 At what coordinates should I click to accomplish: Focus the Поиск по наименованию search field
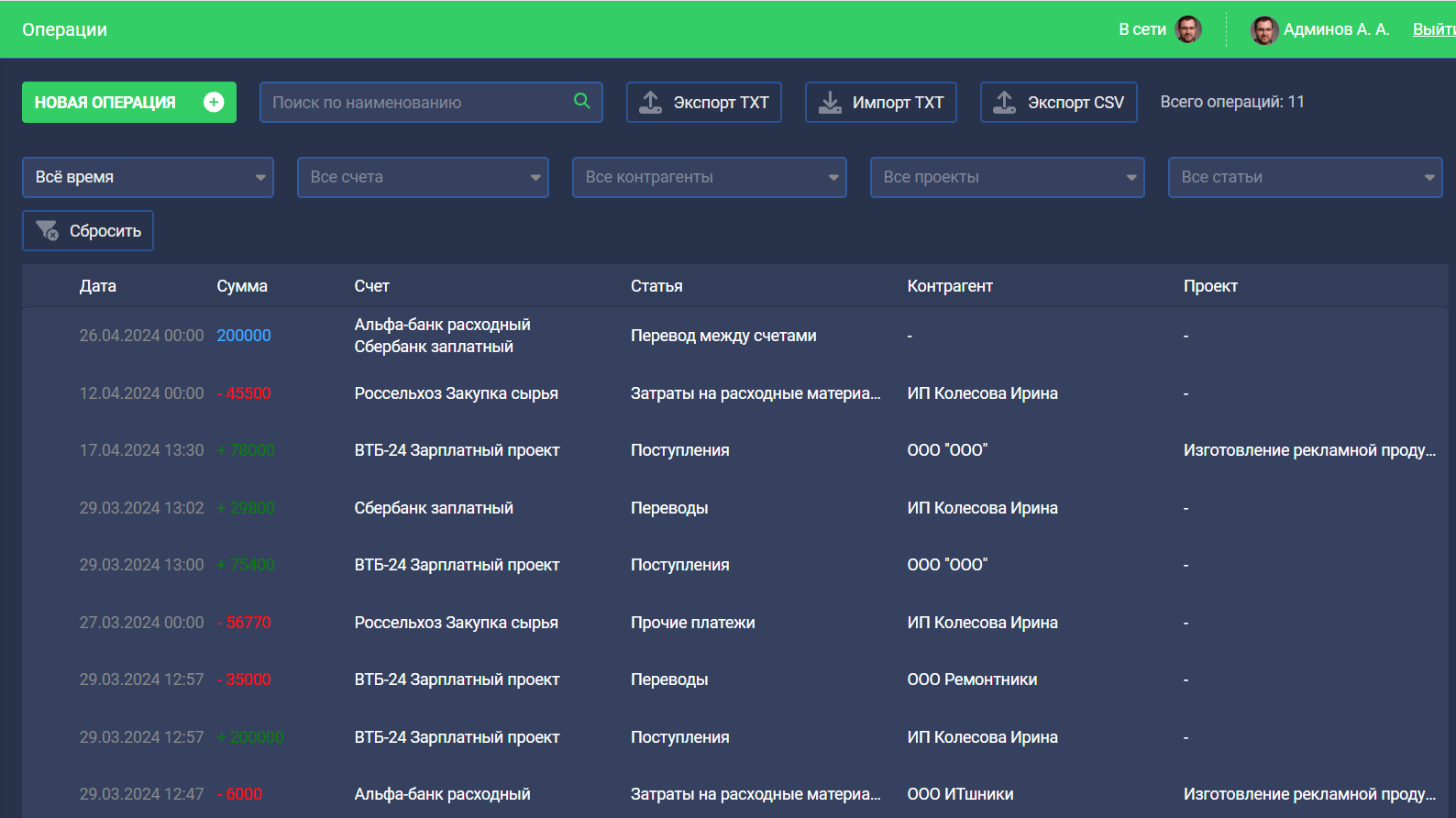click(431, 102)
